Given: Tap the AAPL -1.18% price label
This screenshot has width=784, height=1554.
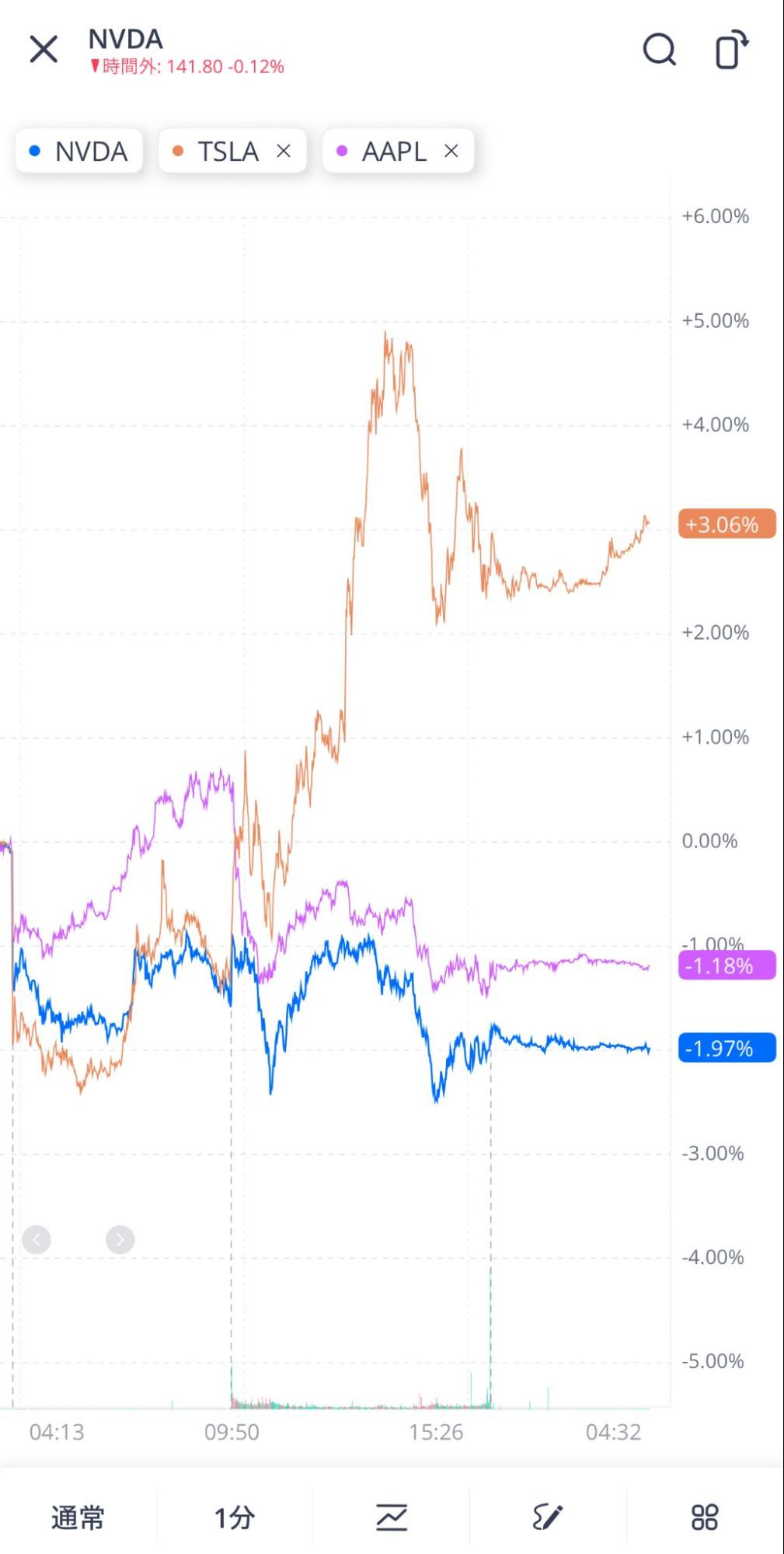Looking at the screenshot, I should tap(727, 966).
